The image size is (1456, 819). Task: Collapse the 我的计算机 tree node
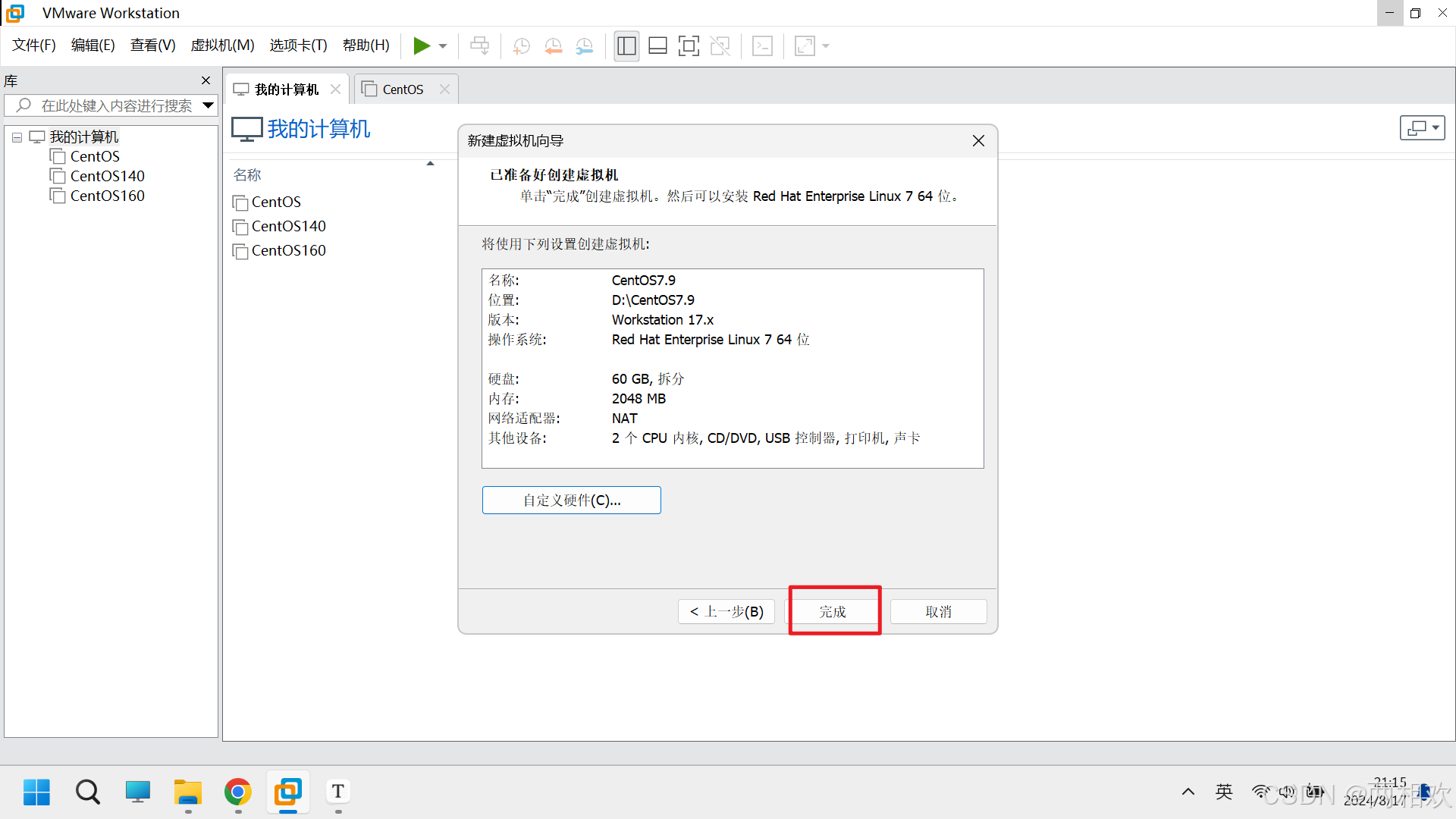tap(17, 137)
